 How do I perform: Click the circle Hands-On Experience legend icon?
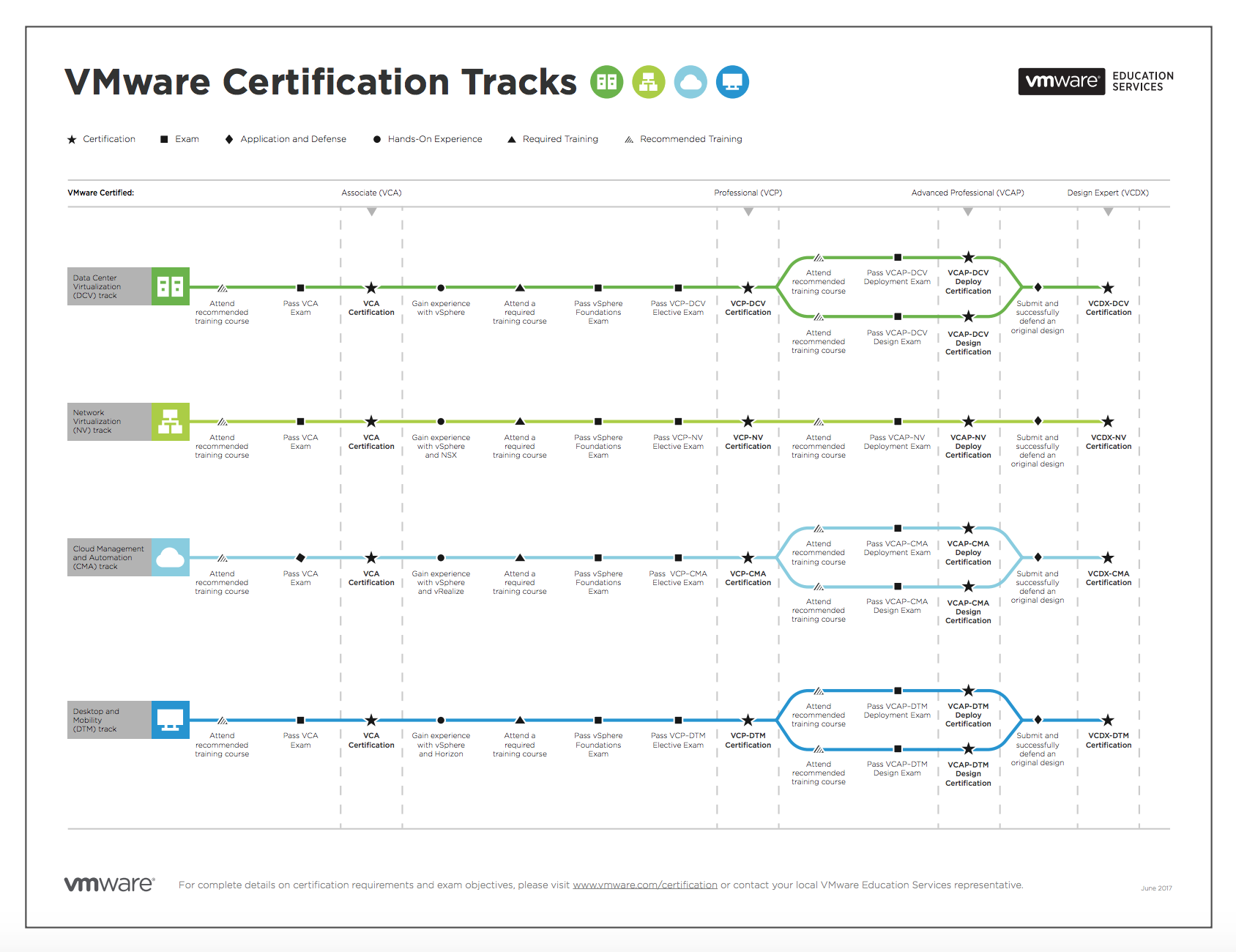coord(377,139)
